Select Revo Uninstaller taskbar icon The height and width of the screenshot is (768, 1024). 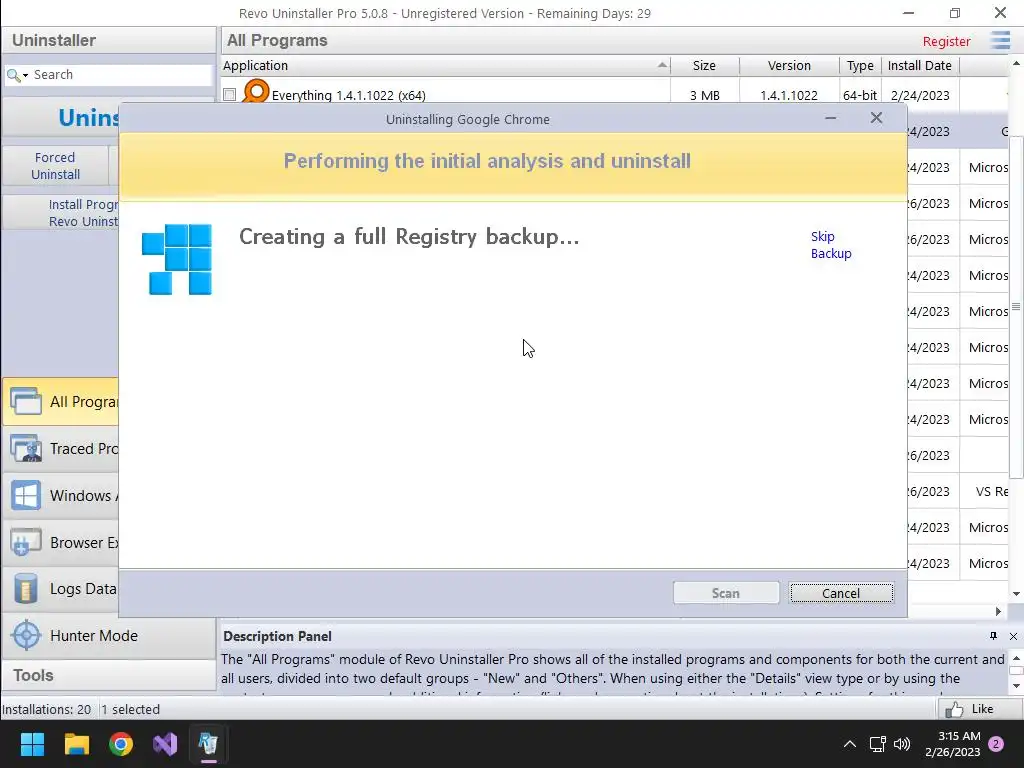208,743
